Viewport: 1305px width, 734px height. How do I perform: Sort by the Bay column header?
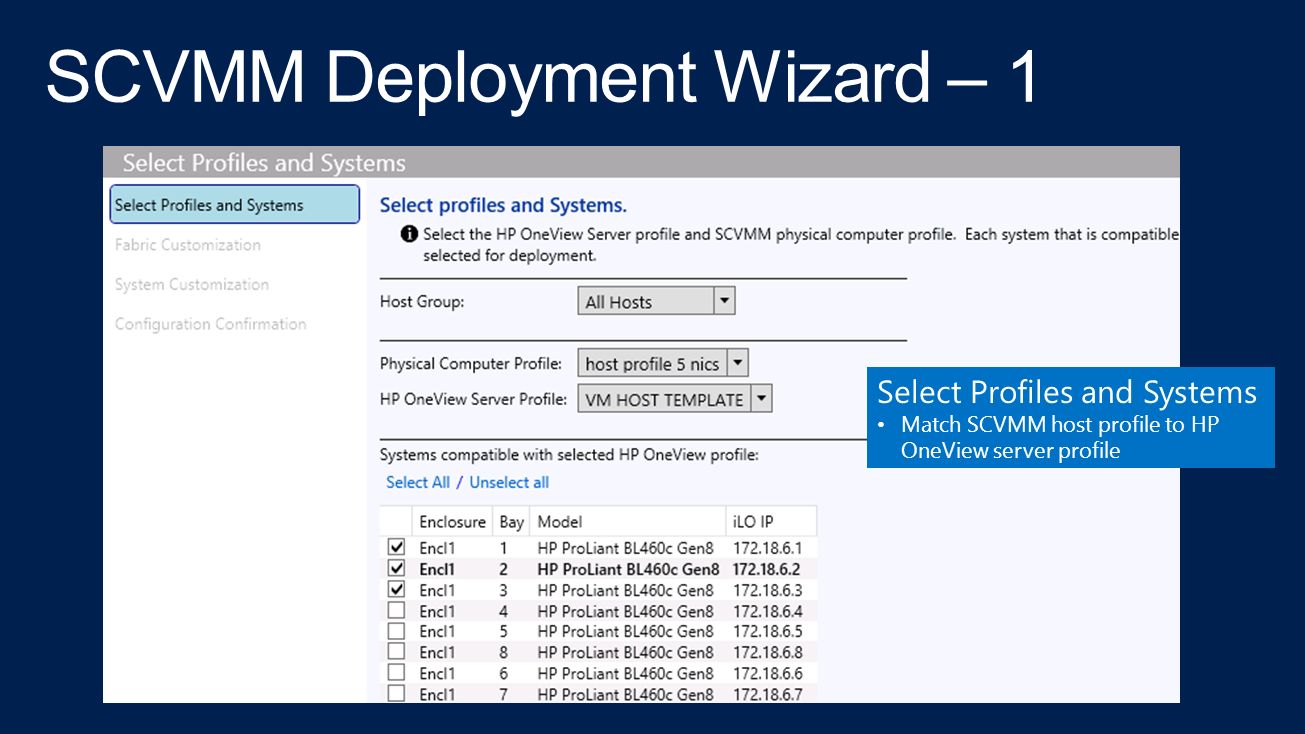click(x=512, y=521)
